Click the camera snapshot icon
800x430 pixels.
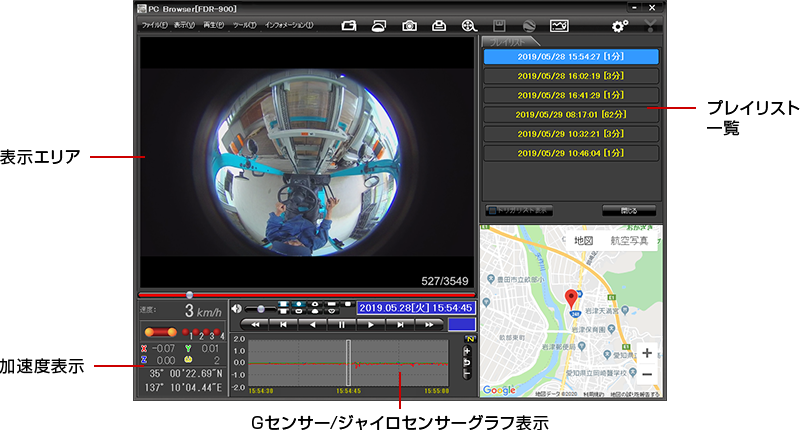click(409, 25)
